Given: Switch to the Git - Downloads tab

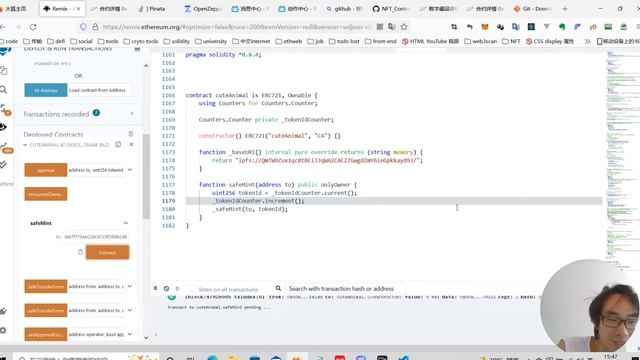Looking at the screenshot, I should point(532,9).
